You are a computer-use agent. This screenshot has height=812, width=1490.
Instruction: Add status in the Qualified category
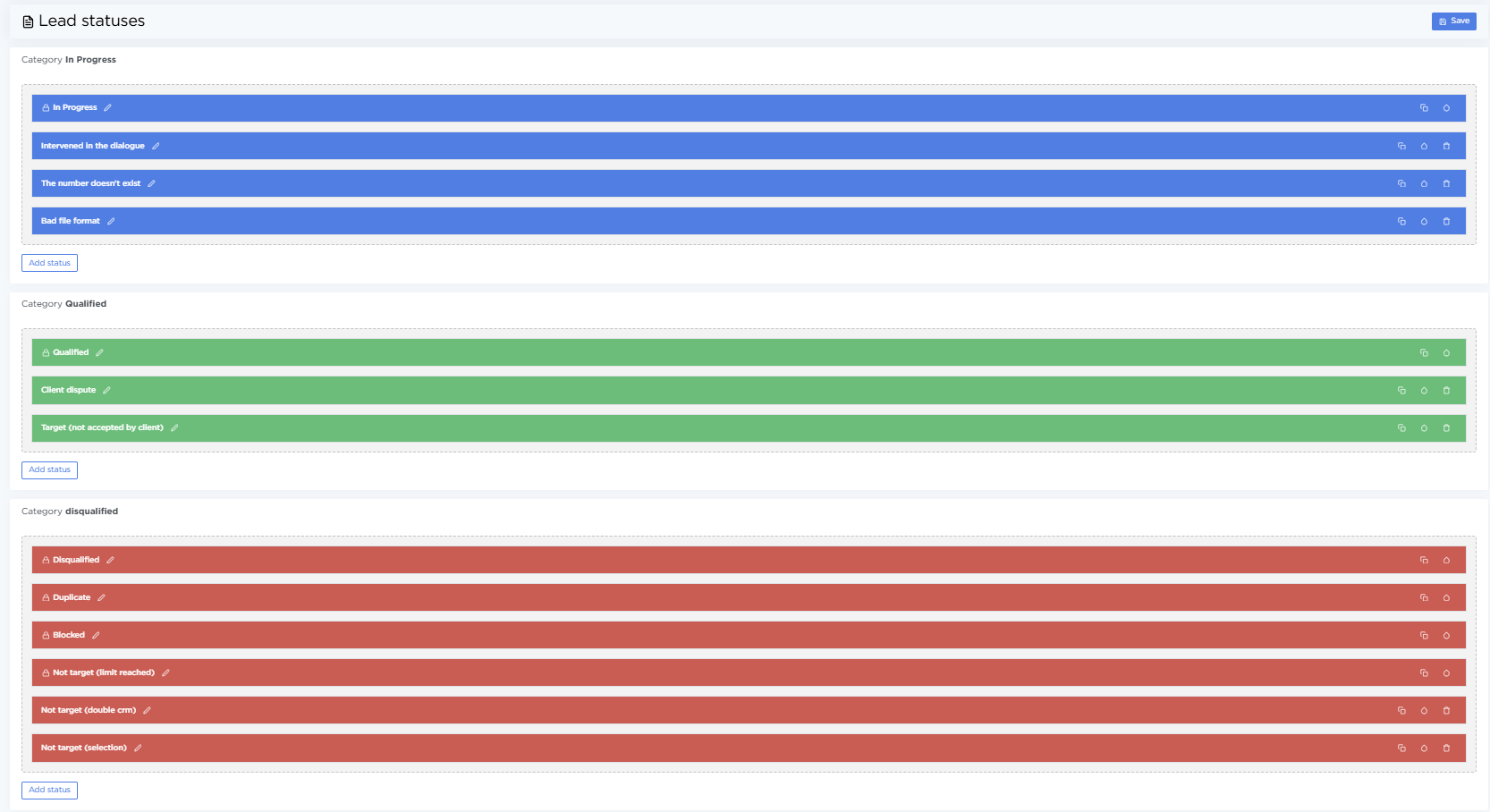[49, 469]
